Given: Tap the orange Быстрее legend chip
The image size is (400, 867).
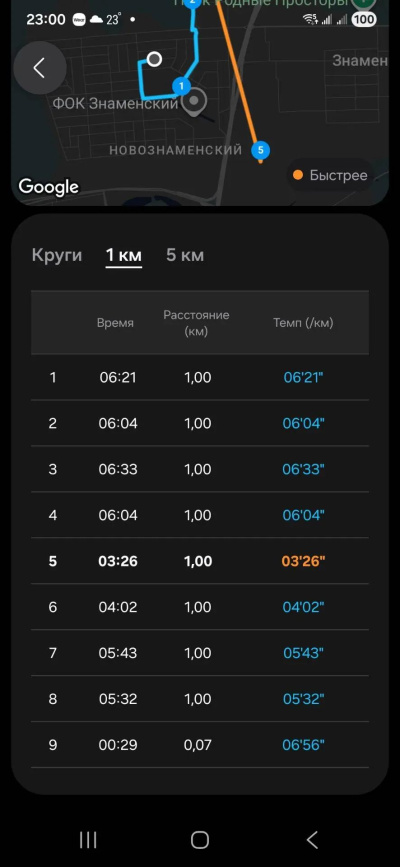Looking at the screenshot, I should [x=329, y=175].
